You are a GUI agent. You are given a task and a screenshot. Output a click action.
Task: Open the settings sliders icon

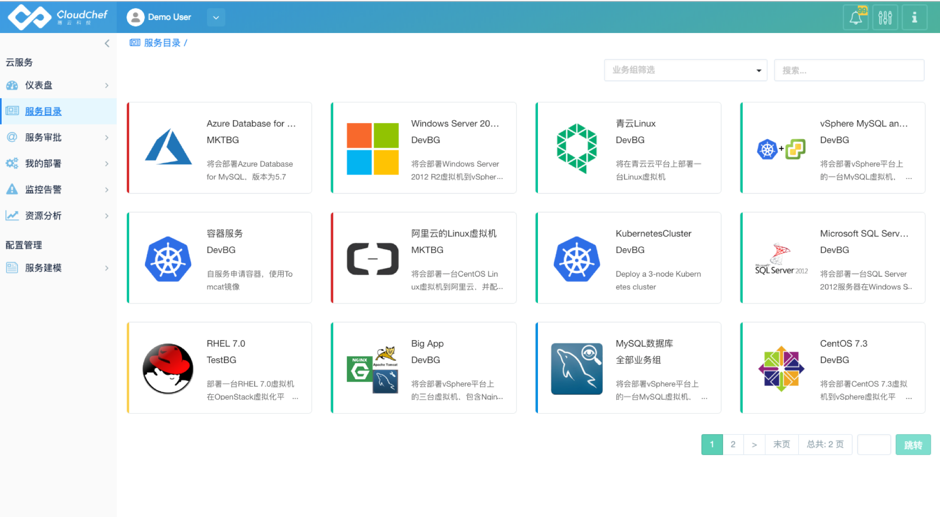point(885,17)
